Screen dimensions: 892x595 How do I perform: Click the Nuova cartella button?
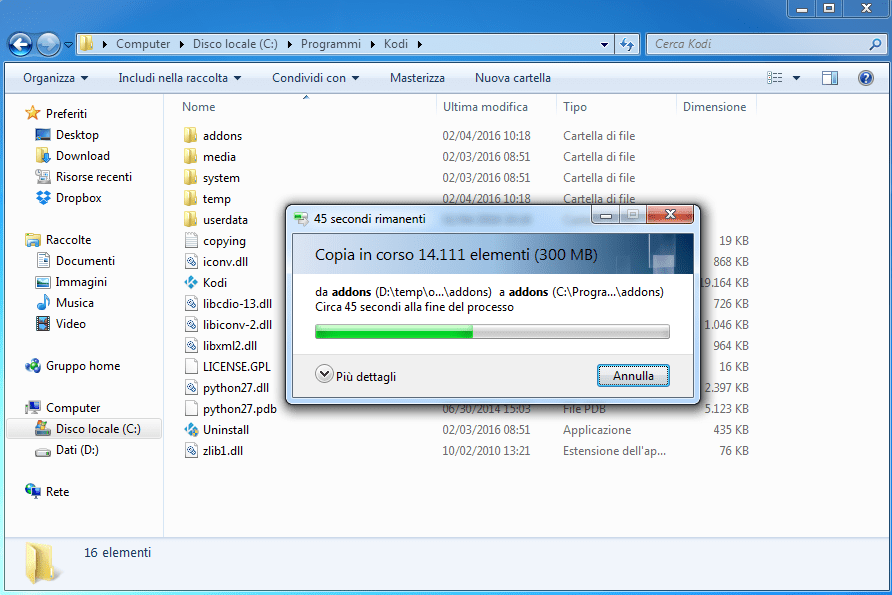coord(513,78)
